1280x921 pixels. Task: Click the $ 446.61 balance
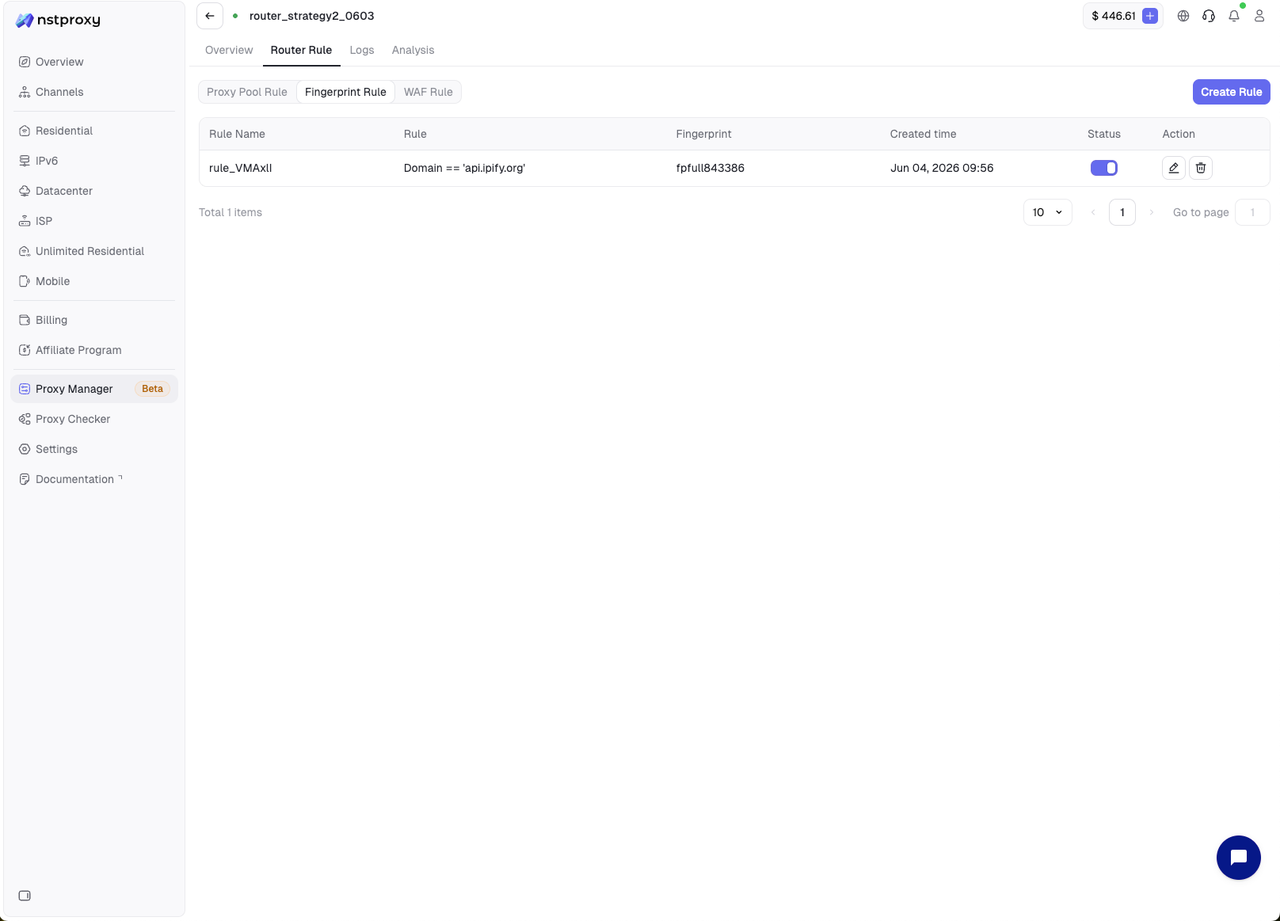[x=1113, y=16]
